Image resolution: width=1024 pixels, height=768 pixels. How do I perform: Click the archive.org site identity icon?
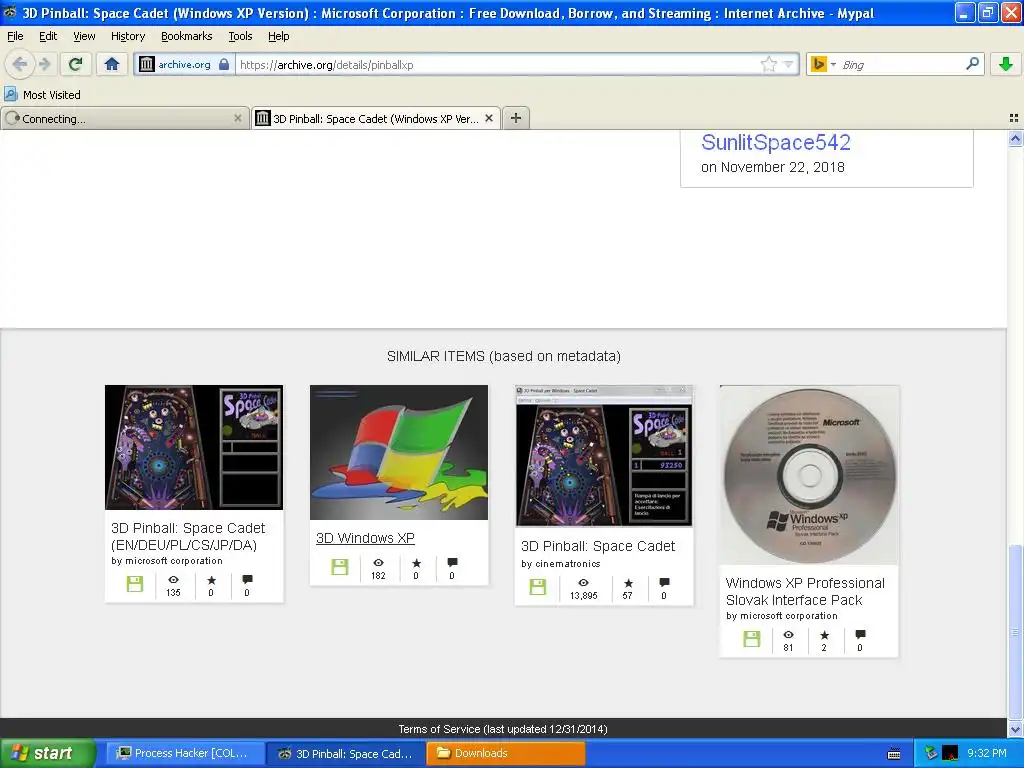pos(147,64)
